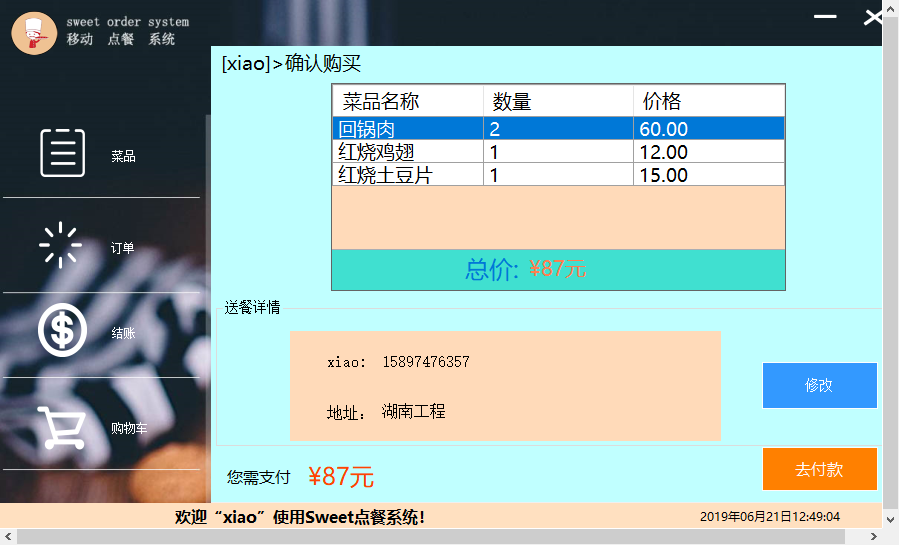Click the horizontal scrollbar left arrow
Screen dimensions: 899x545
click(8, 536)
